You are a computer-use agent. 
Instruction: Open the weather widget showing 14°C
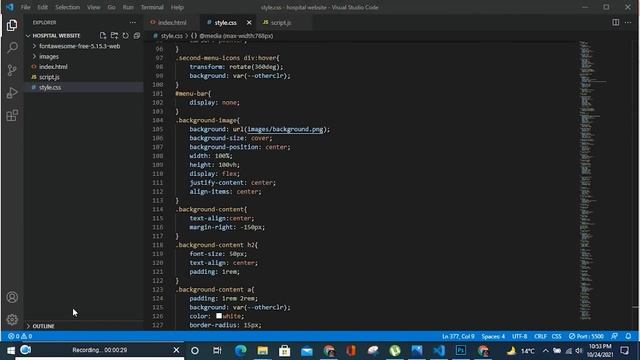coord(520,351)
